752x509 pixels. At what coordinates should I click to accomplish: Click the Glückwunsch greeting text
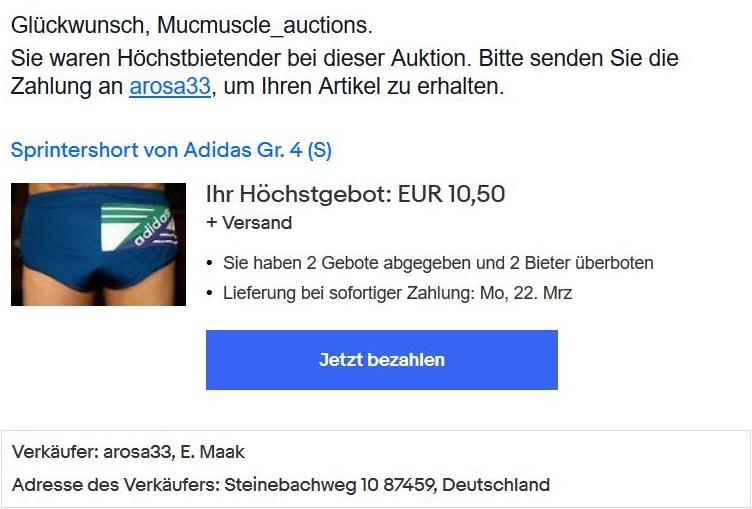coord(77,25)
